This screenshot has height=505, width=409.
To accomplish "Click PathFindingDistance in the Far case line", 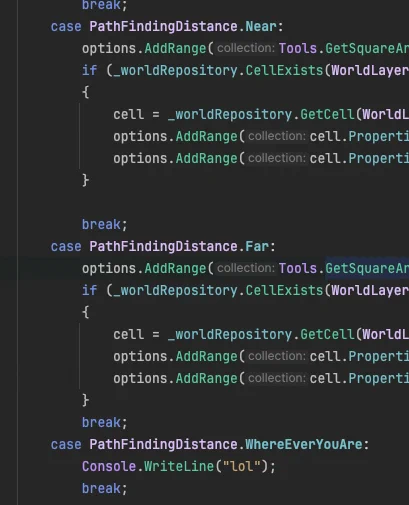I will [x=163, y=247].
